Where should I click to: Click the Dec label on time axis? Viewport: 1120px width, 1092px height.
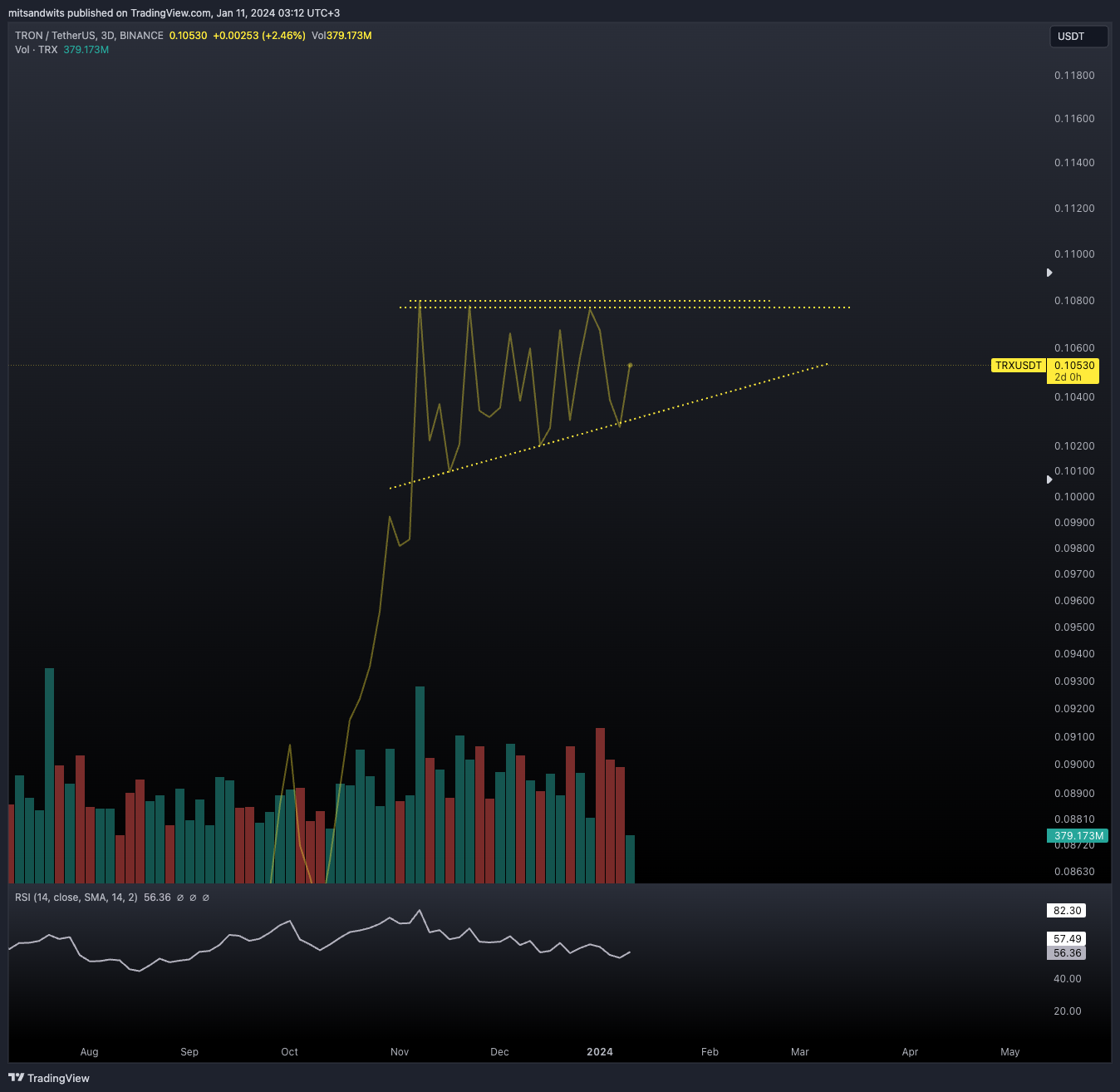(499, 1052)
